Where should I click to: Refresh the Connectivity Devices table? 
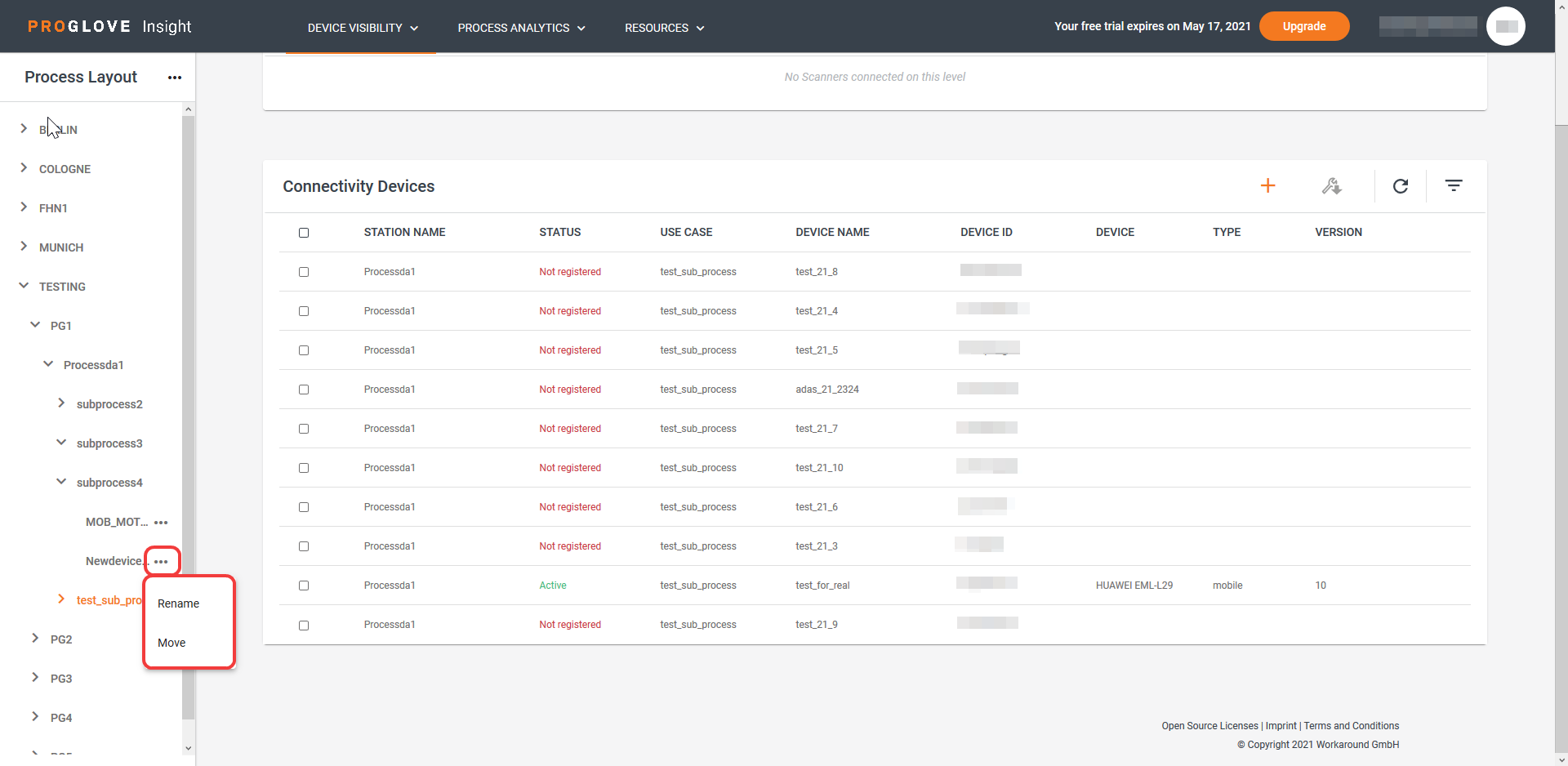[1401, 186]
